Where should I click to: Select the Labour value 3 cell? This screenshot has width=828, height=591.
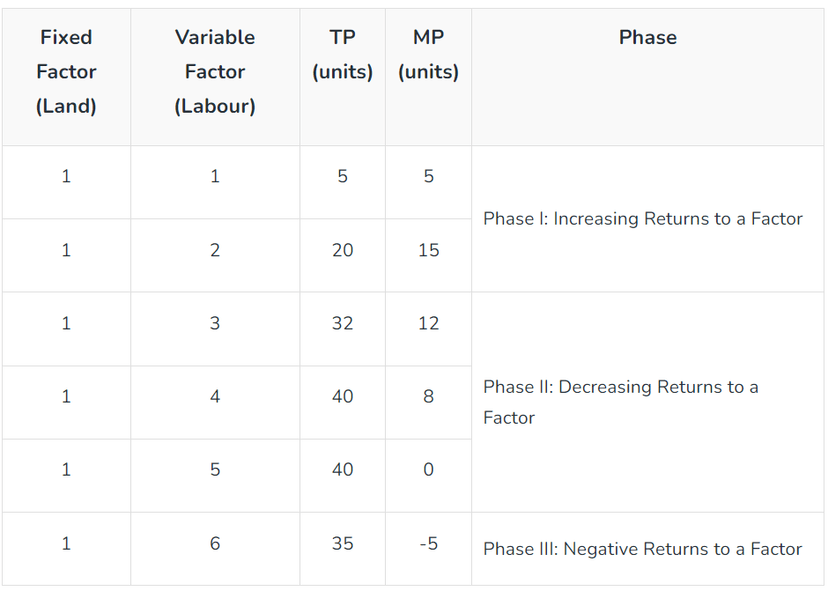(x=215, y=324)
